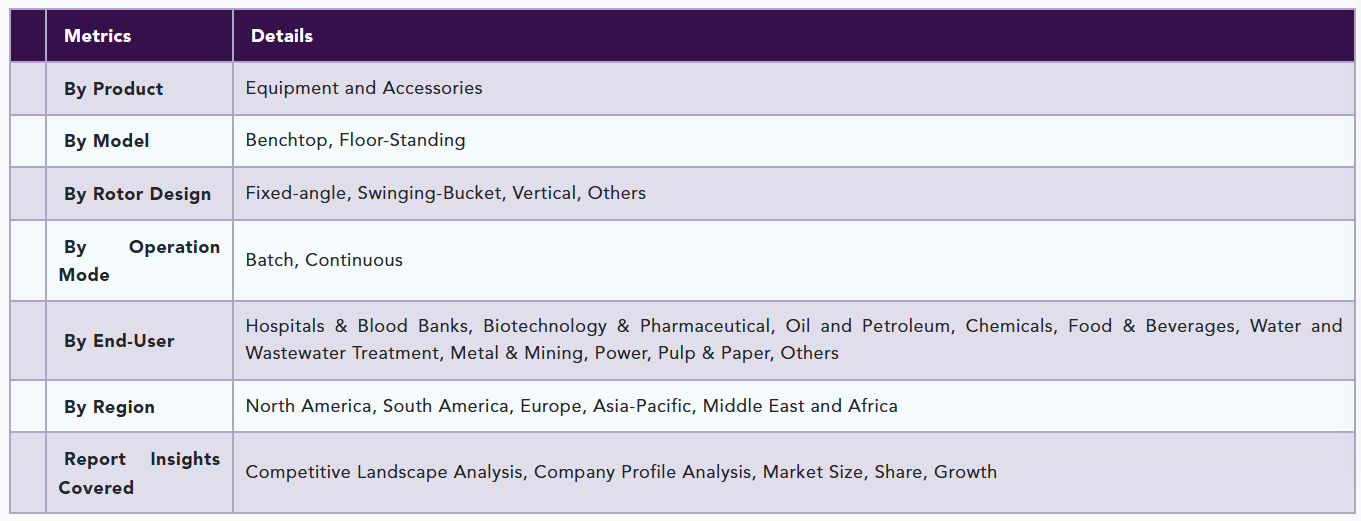Select the By End-User row label
1361x521 pixels.
tap(119, 341)
